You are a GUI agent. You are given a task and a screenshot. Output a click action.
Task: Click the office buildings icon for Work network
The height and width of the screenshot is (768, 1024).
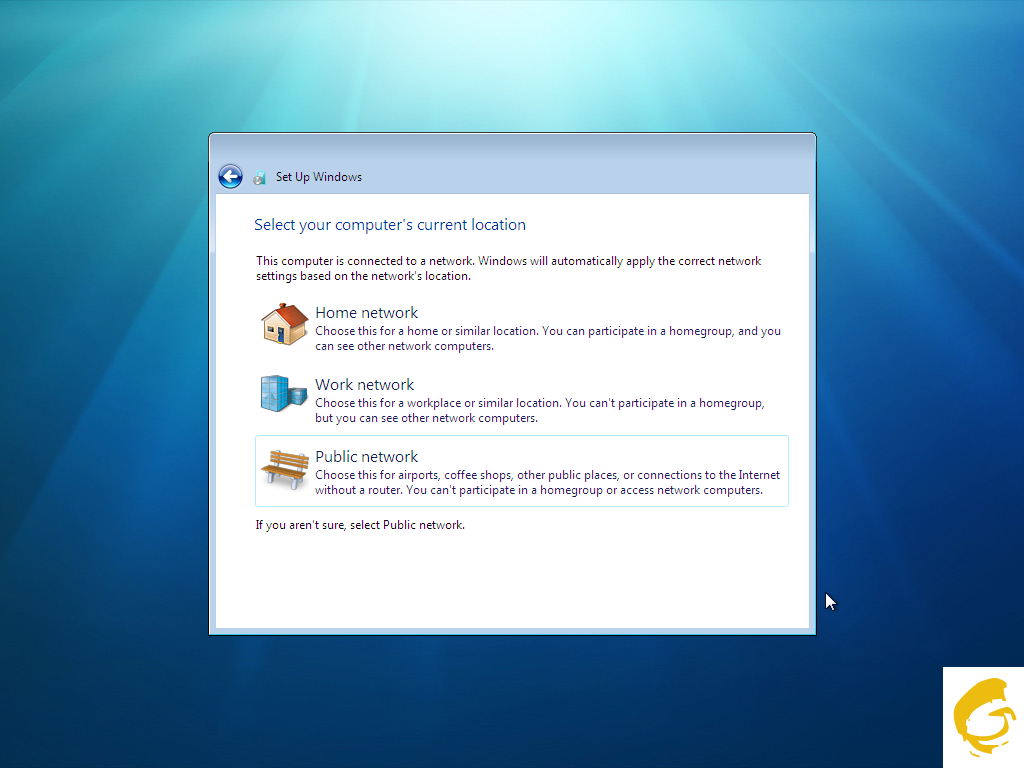(x=283, y=394)
